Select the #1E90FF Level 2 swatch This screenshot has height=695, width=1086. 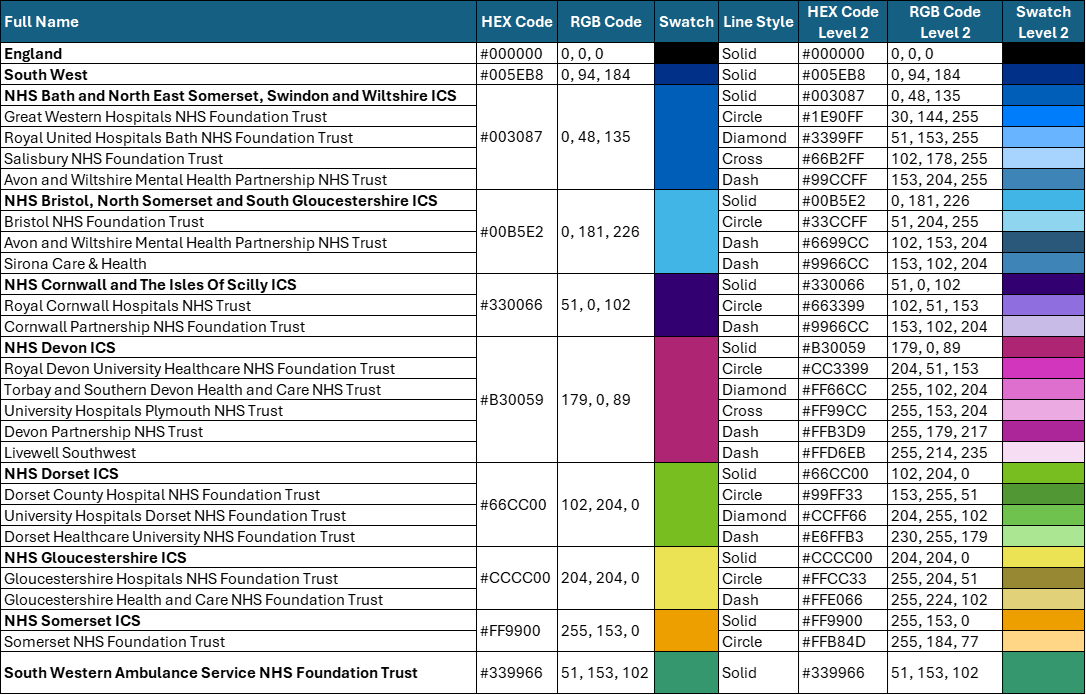pos(1043,116)
